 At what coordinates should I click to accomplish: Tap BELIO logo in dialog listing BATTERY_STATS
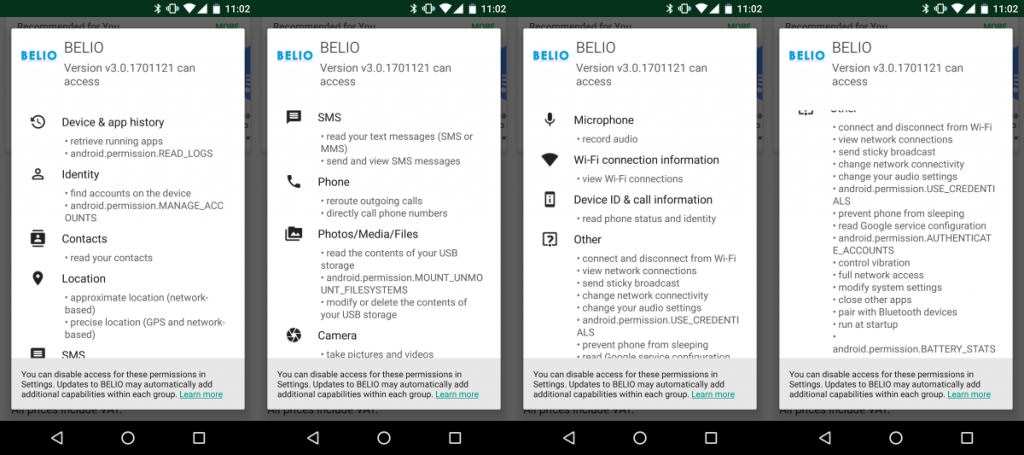pos(807,55)
